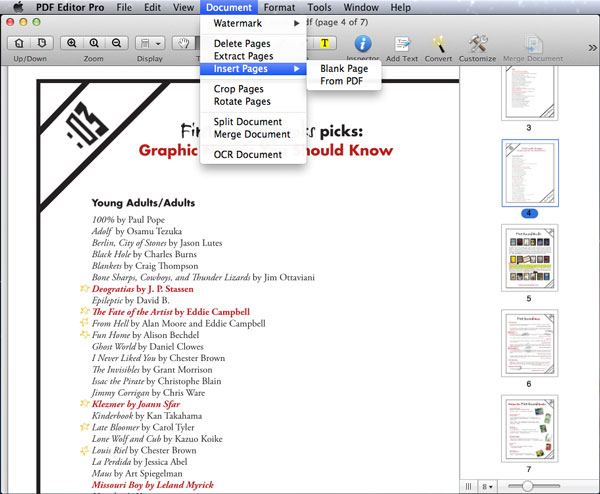The width and height of the screenshot is (600, 494).
Task: Choose Delete Pages from Document menu
Action: (253, 44)
